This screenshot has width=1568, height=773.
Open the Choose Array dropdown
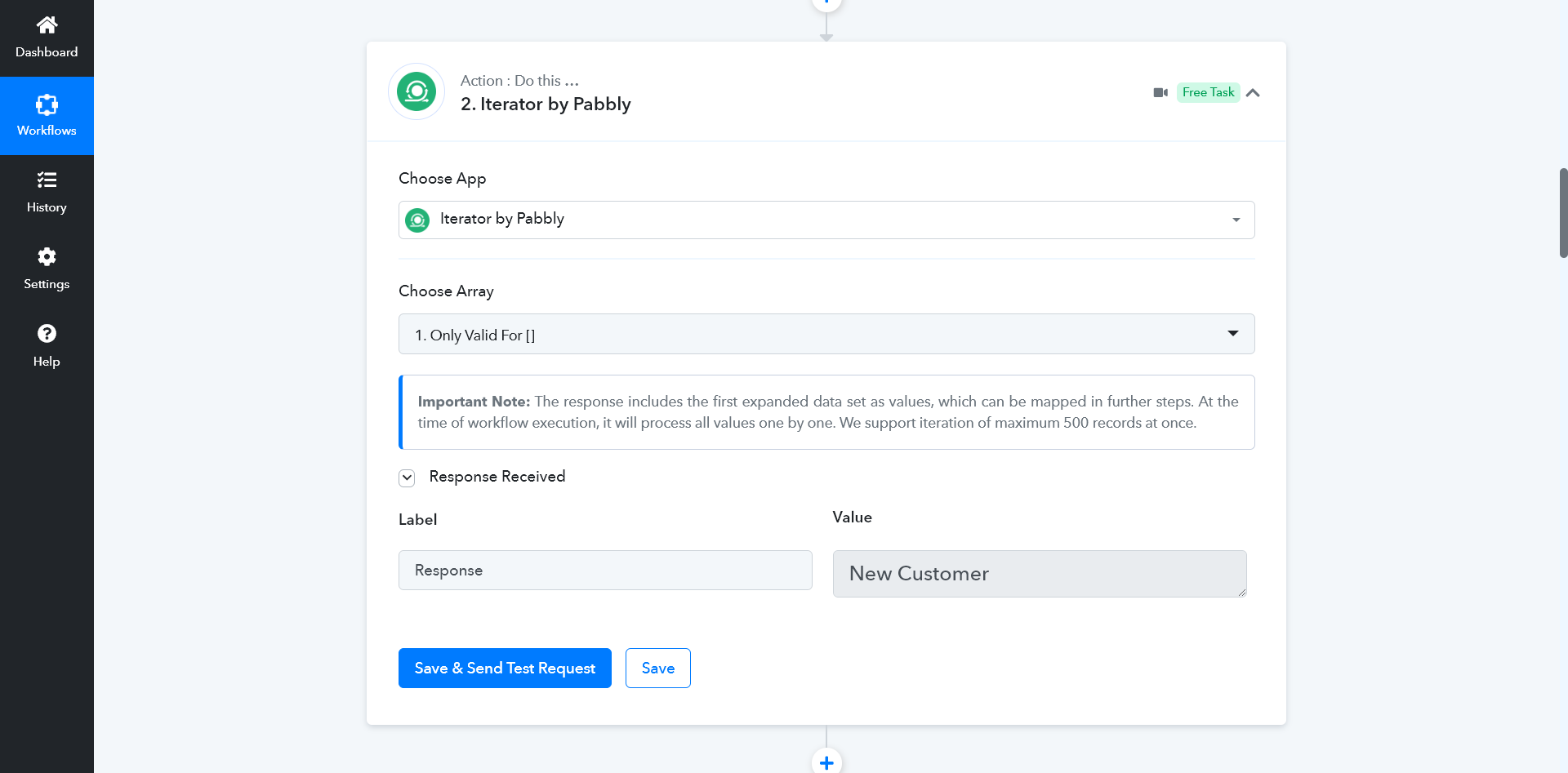pos(826,334)
